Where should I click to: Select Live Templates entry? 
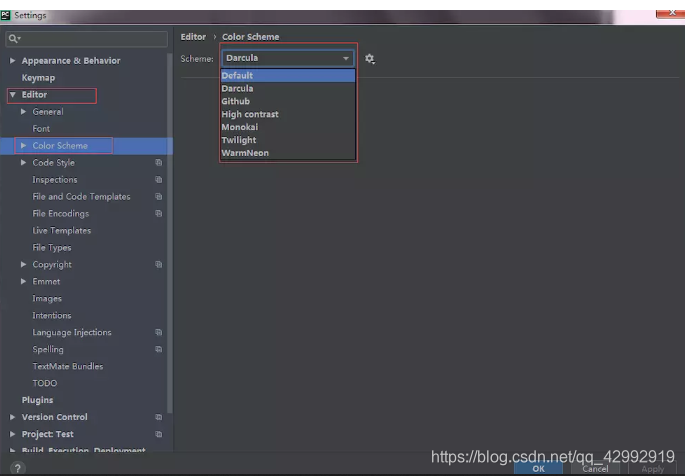coord(62,231)
